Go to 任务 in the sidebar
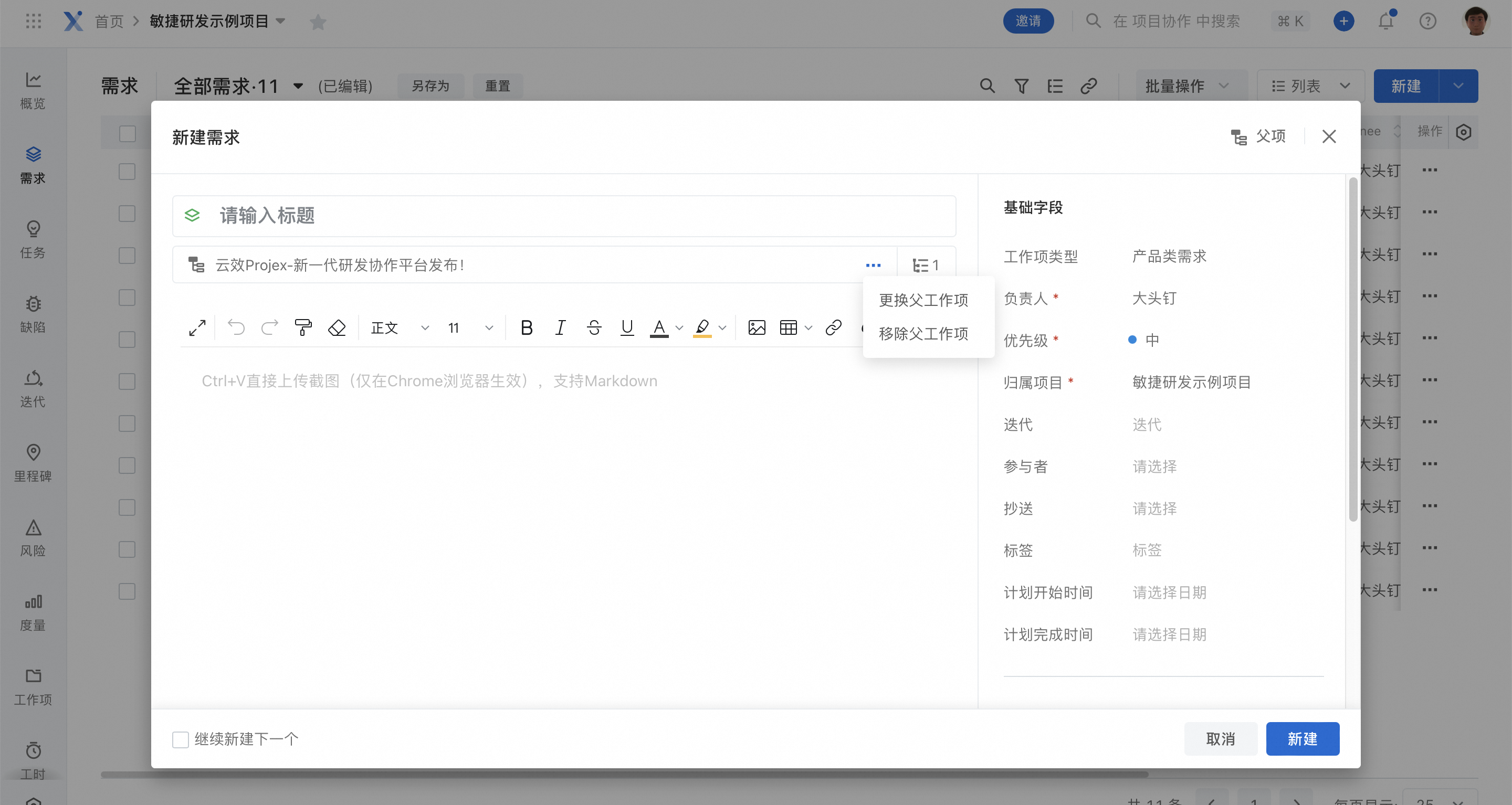Image resolution: width=1512 pixels, height=805 pixels. click(33, 240)
